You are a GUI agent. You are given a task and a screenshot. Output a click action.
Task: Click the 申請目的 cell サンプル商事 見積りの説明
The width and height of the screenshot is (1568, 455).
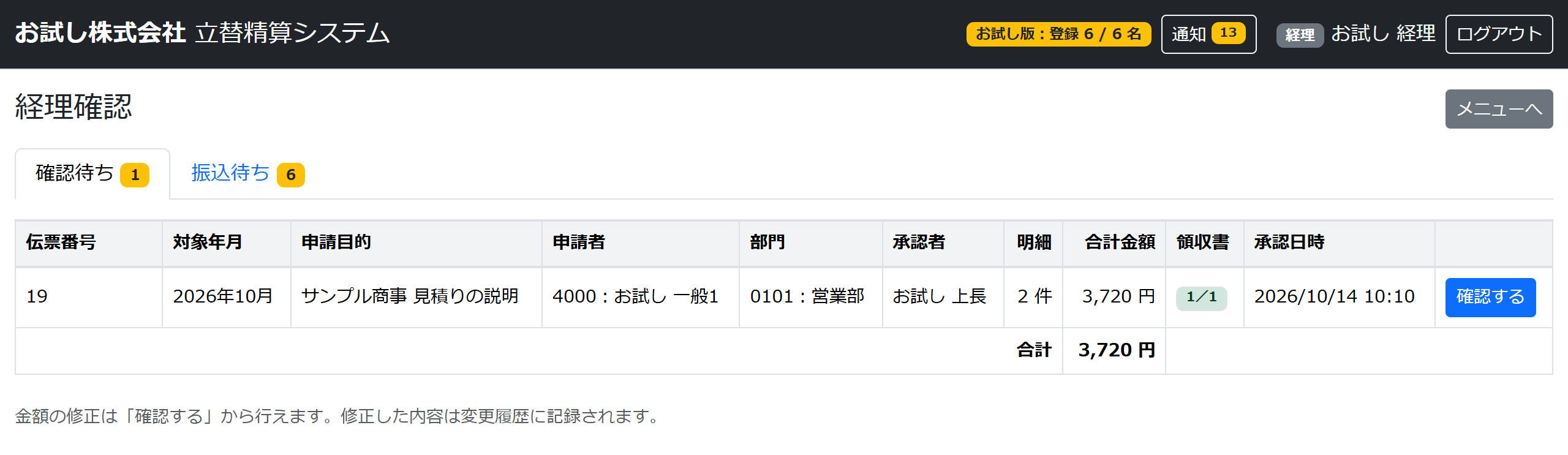410,297
